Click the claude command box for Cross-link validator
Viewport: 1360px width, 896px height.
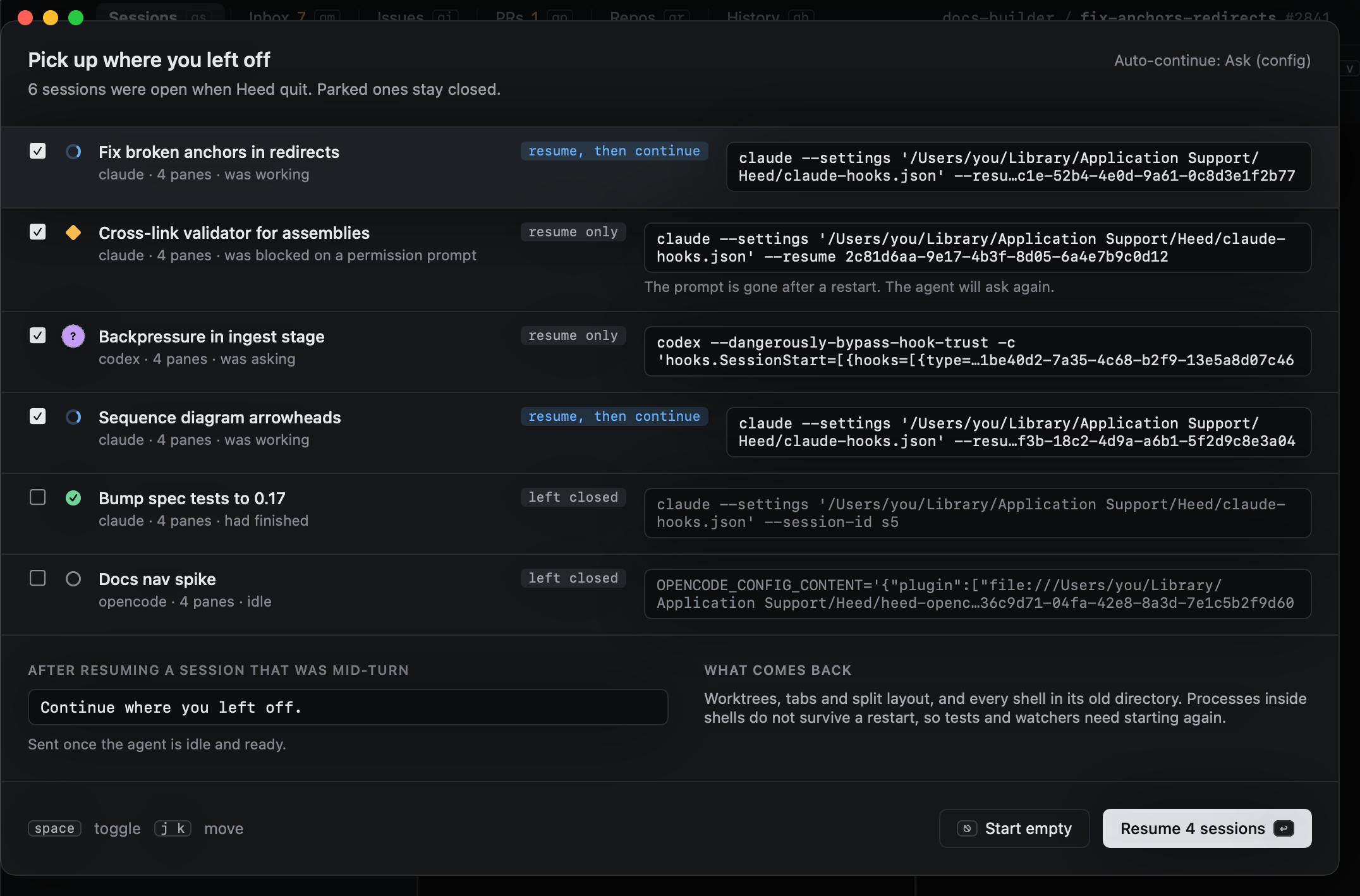(x=978, y=248)
